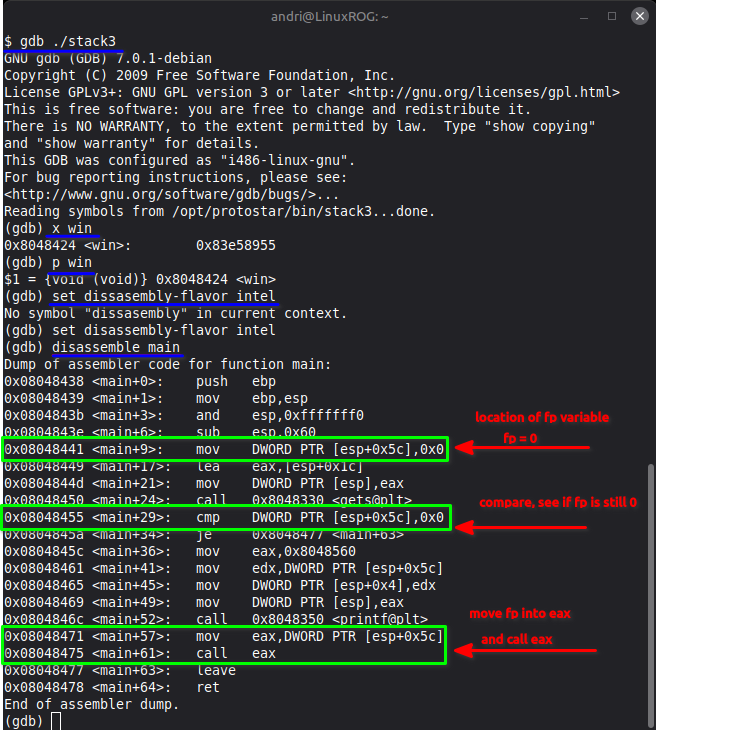This screenshot has width=731, height=730.
Task: Click the main+36 'mov eax,0x8048560' line
Action: 180,551
